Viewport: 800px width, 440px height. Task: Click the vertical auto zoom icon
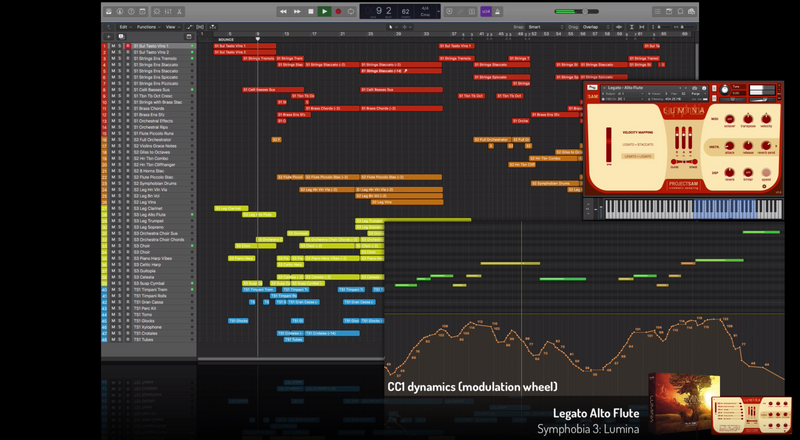[x=632, y=27]
